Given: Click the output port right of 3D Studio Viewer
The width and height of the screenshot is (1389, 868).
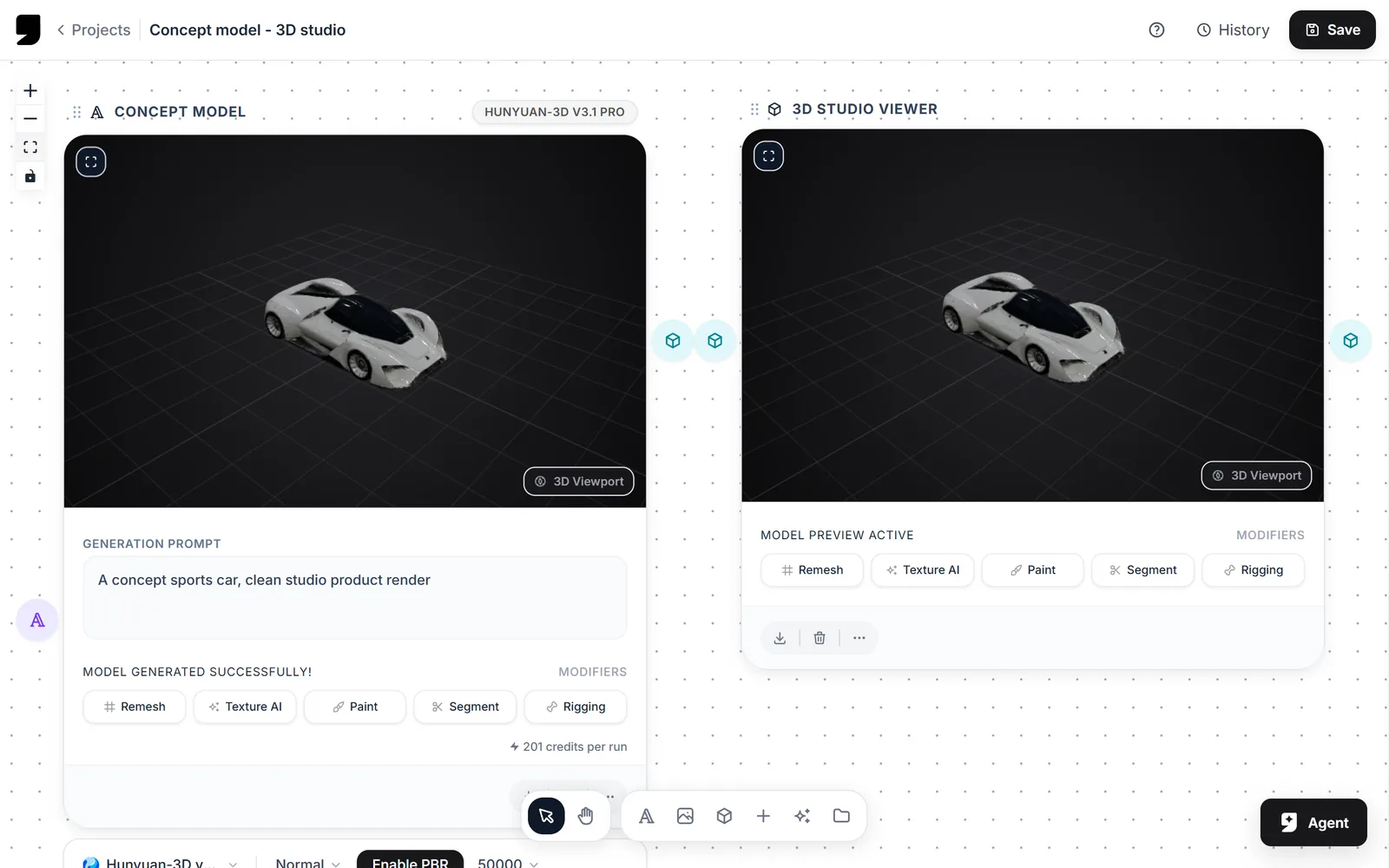Looking at the screenshot, I should [1351, 340].
